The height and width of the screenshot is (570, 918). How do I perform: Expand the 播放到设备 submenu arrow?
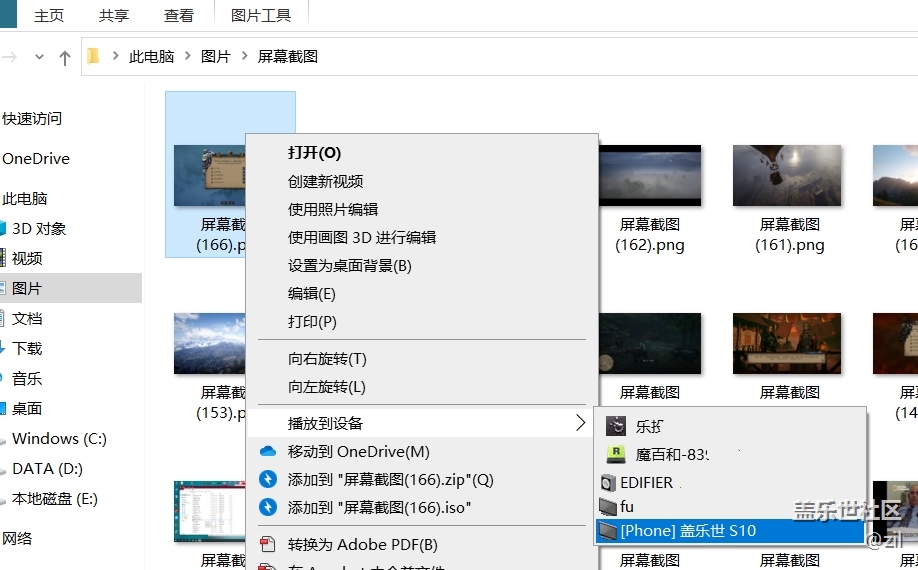(x=580, y=423)
